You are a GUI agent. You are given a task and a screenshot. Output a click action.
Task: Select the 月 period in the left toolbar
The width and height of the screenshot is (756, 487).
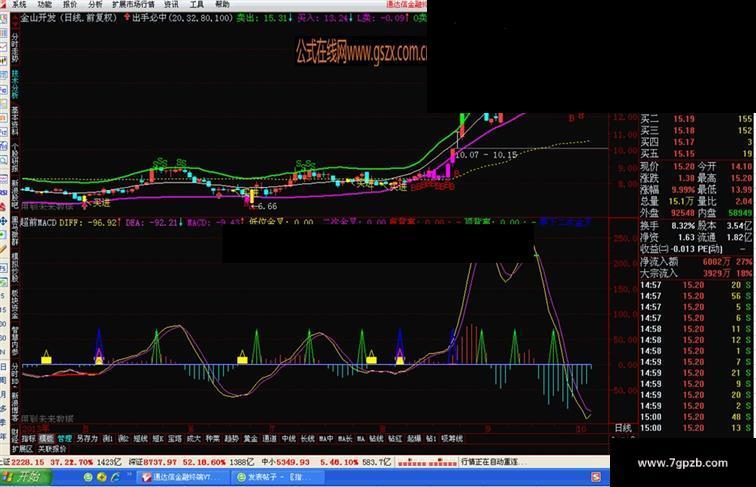tap(3, 394)
